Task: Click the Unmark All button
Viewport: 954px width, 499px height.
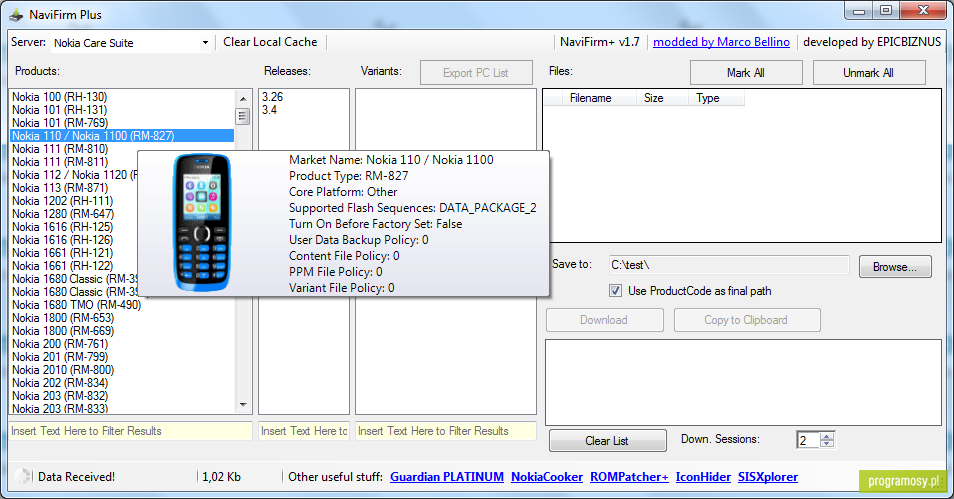Action: click(x=869, y=73)
